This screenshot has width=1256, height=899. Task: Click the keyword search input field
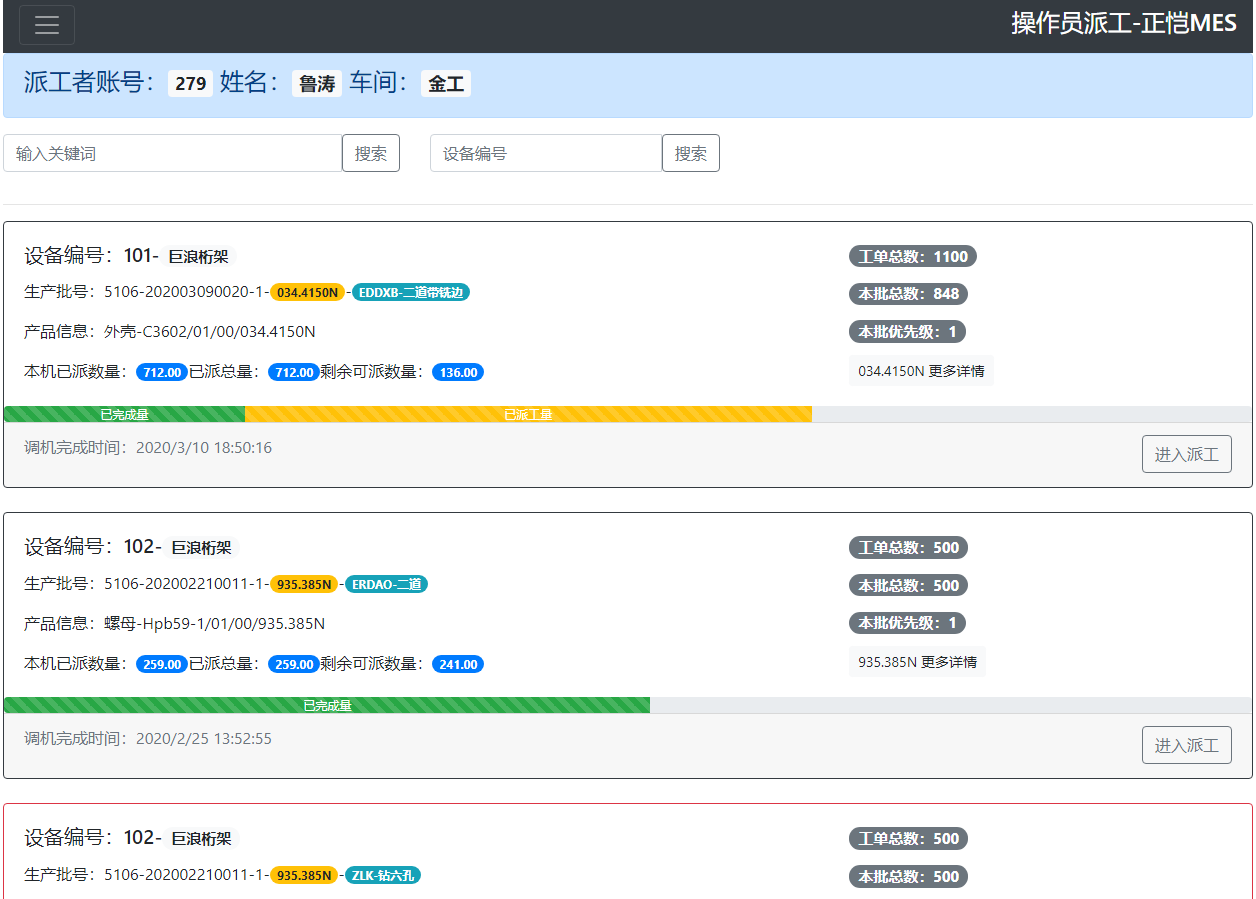point(173,153)
